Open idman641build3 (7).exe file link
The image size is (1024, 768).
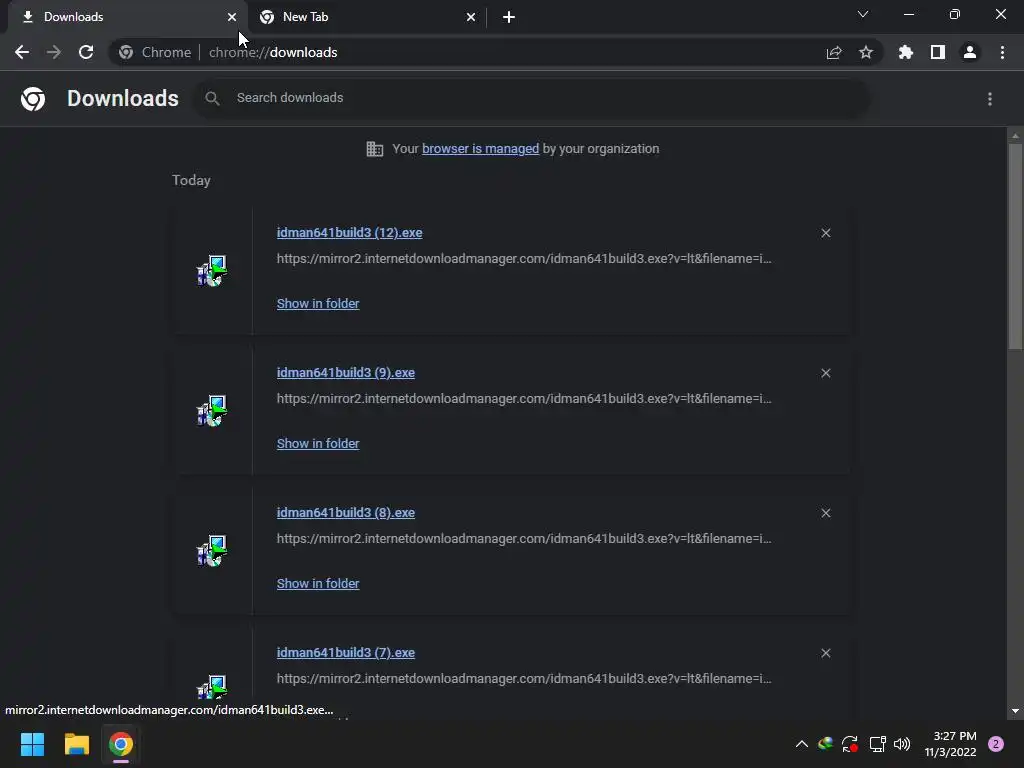pyautogui.click(x=345, y=653)
